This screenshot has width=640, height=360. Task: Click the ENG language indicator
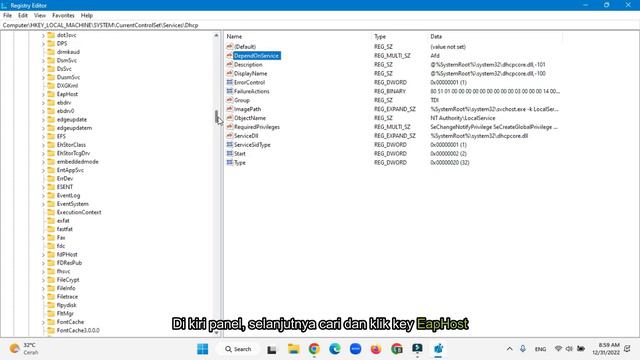[x=540, y=349]
